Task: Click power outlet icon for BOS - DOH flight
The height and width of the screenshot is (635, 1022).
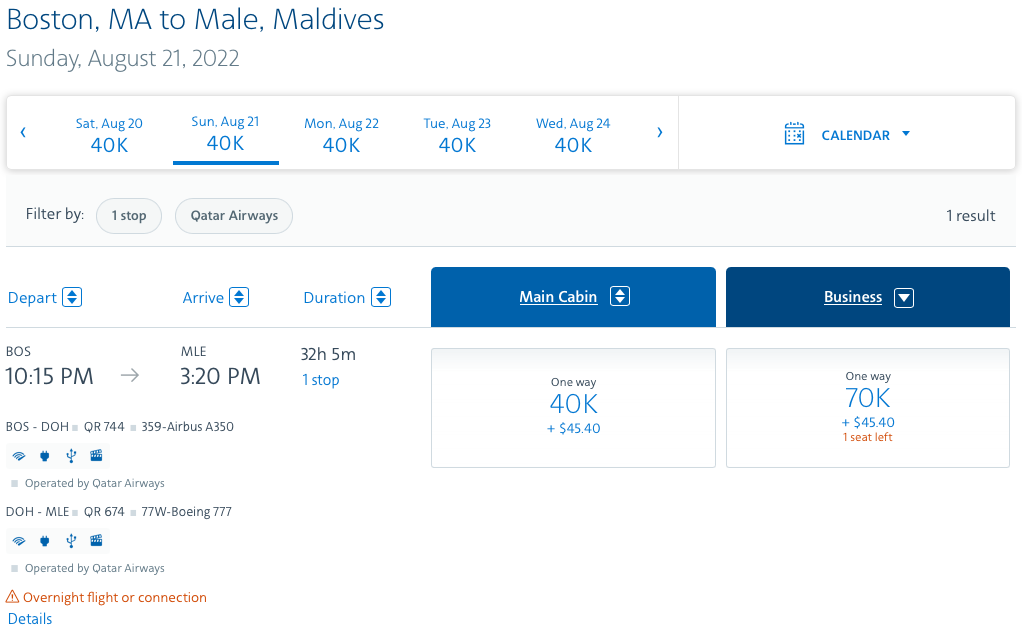Action: pos(44,456)
